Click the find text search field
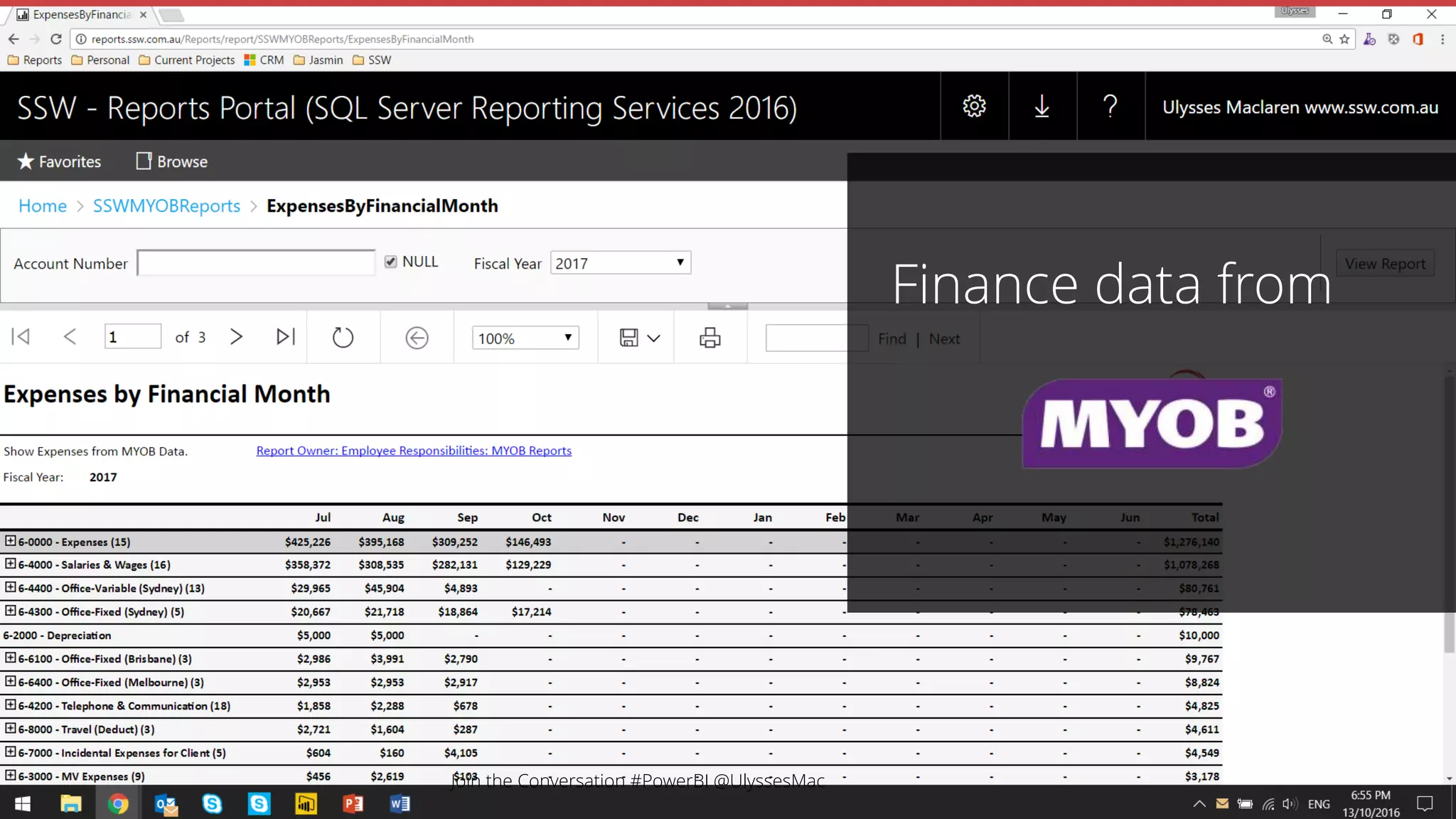 pyautogui.click(x=817, y=338)
